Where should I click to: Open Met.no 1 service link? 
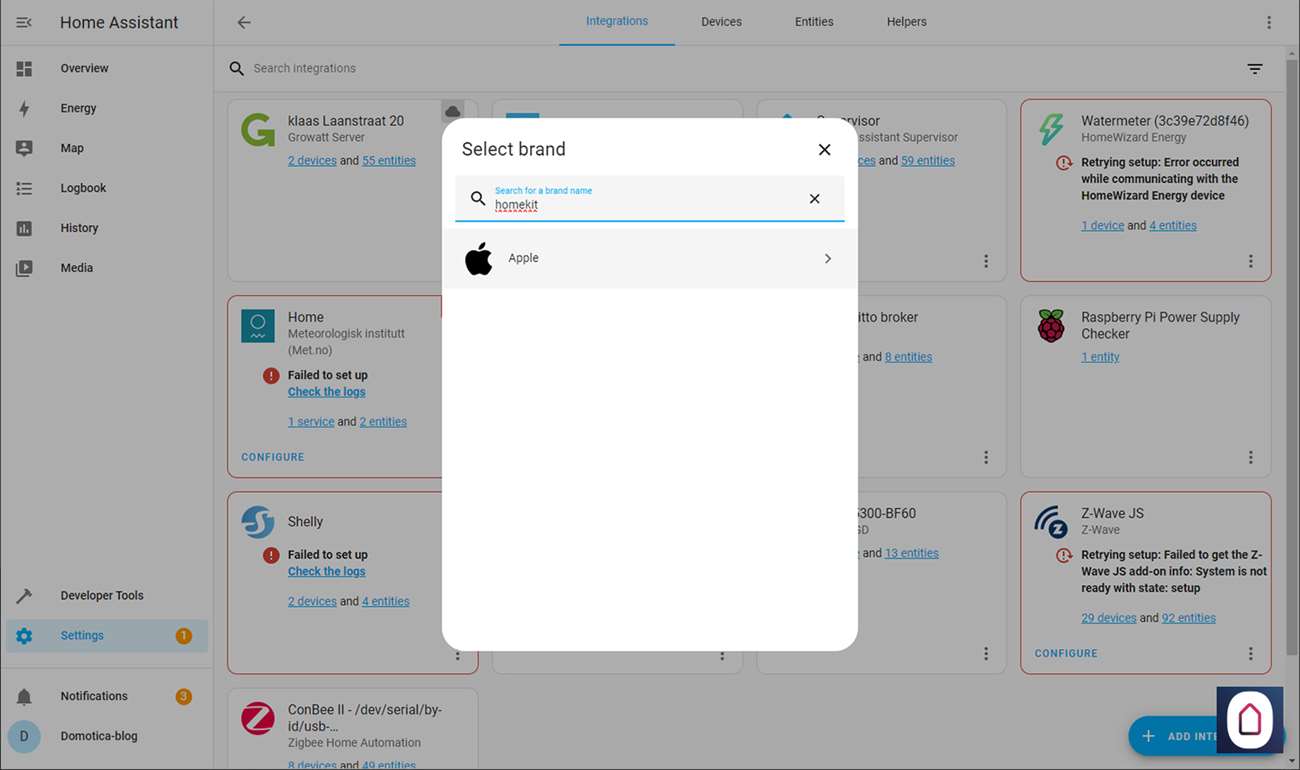pyautogui.click(x=311, y=421)
